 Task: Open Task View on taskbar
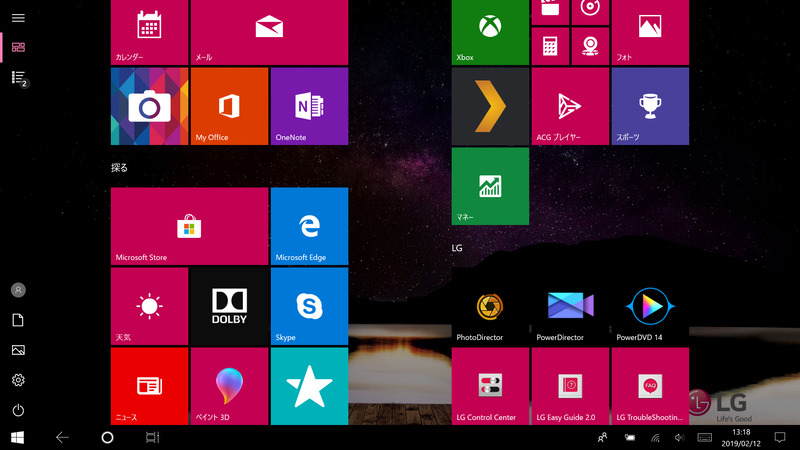[x=152, y=437]
